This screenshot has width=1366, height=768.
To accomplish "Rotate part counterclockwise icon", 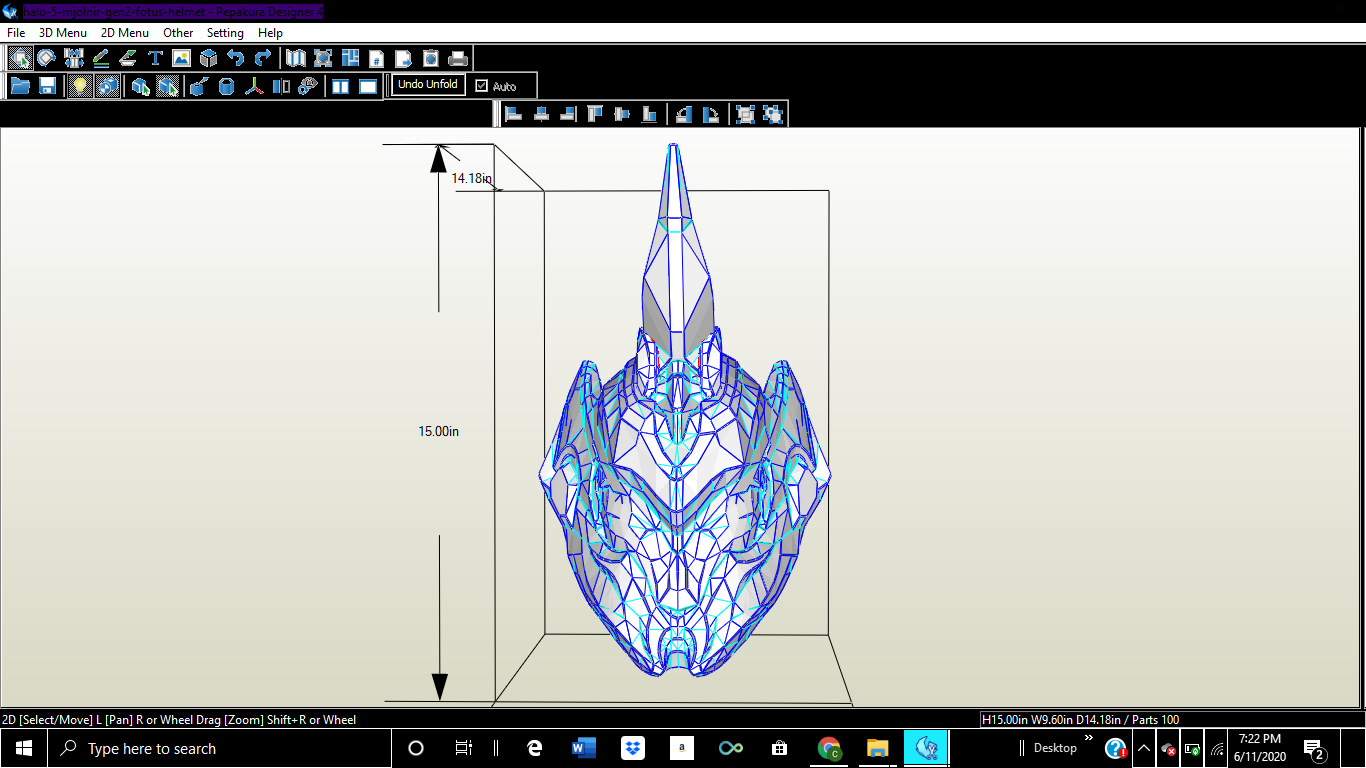I will (x=683, y=114).
